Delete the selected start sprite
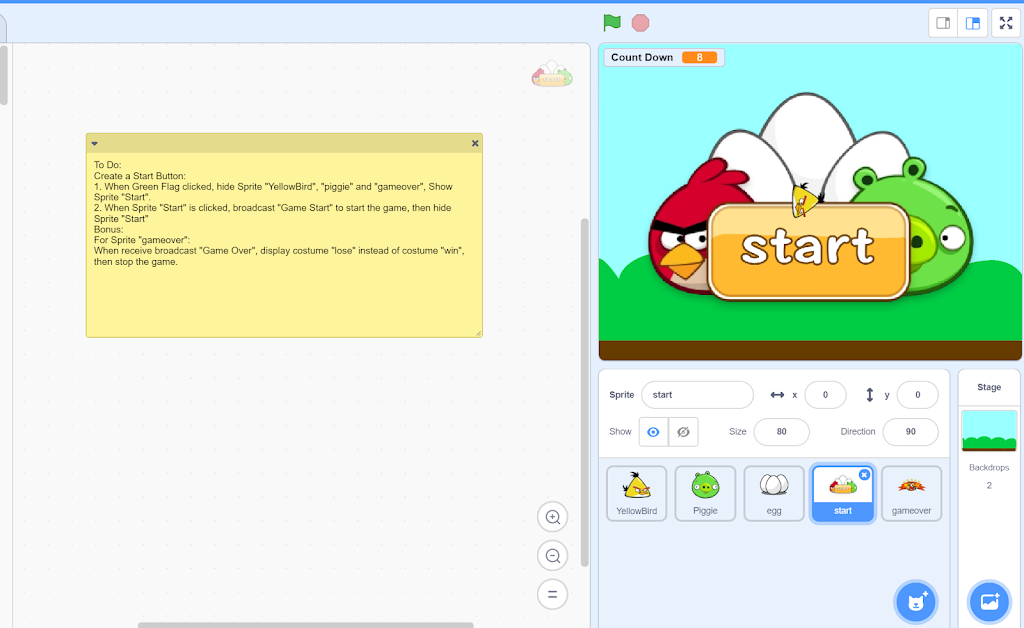 tap(864, 475)
